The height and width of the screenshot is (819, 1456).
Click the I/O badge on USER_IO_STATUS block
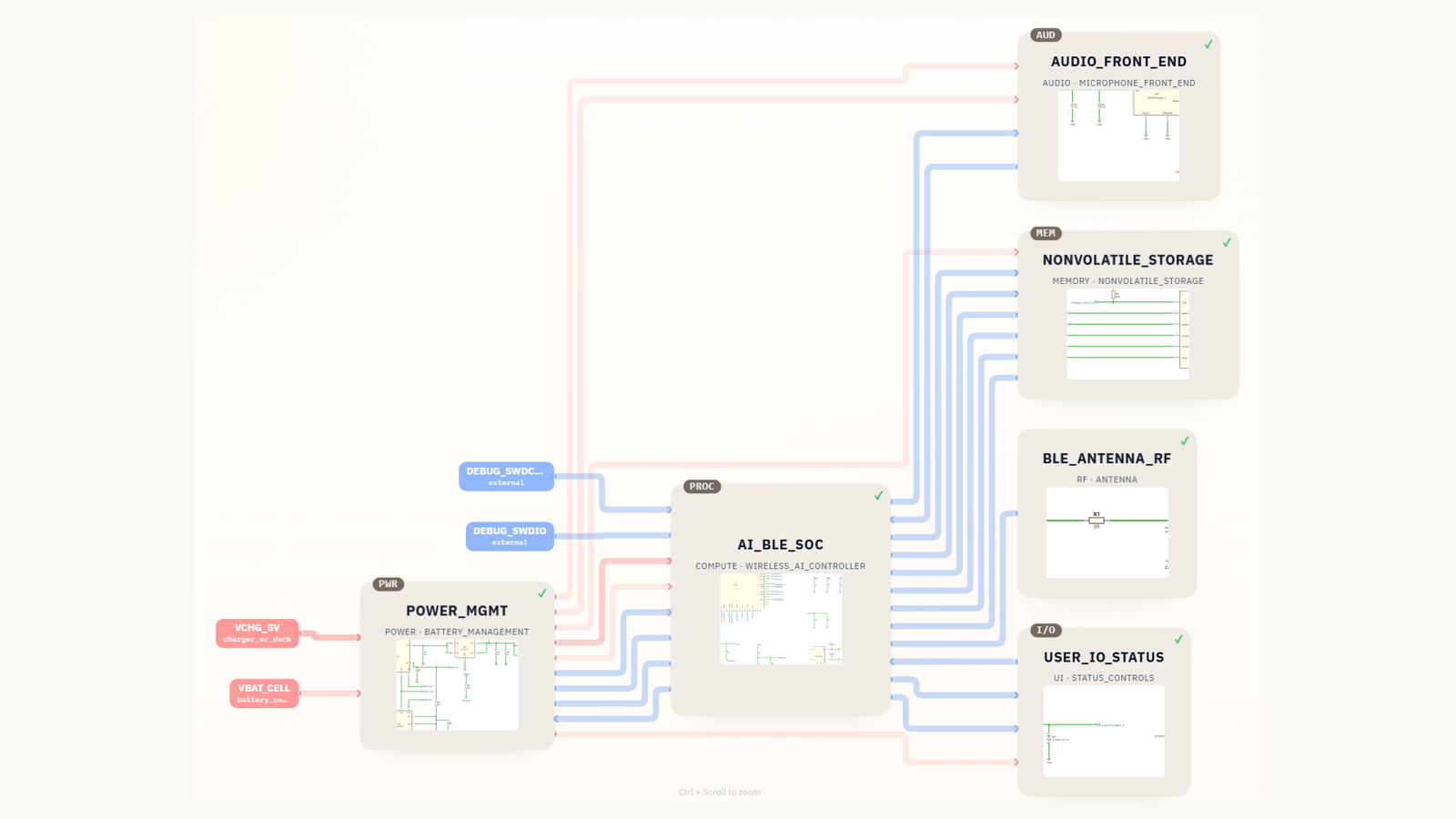1046,631
